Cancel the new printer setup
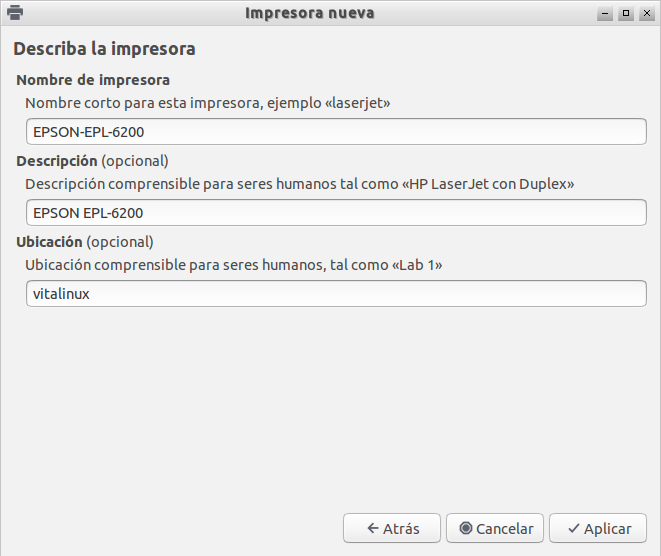The image size is (661, 556). pos(495,528)
